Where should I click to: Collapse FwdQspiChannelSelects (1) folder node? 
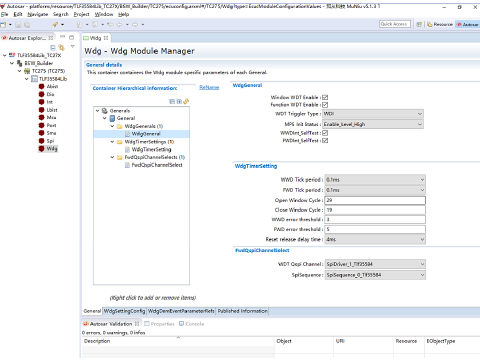(x=112, y=157)
